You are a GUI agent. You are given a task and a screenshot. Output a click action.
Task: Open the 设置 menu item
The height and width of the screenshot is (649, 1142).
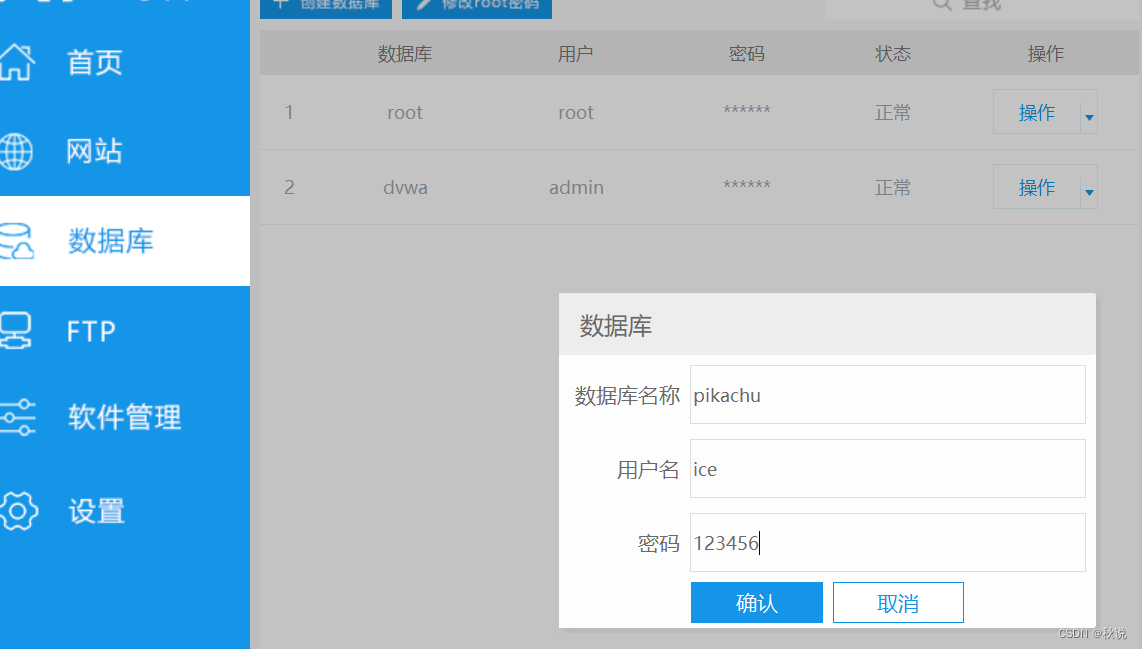97,511
